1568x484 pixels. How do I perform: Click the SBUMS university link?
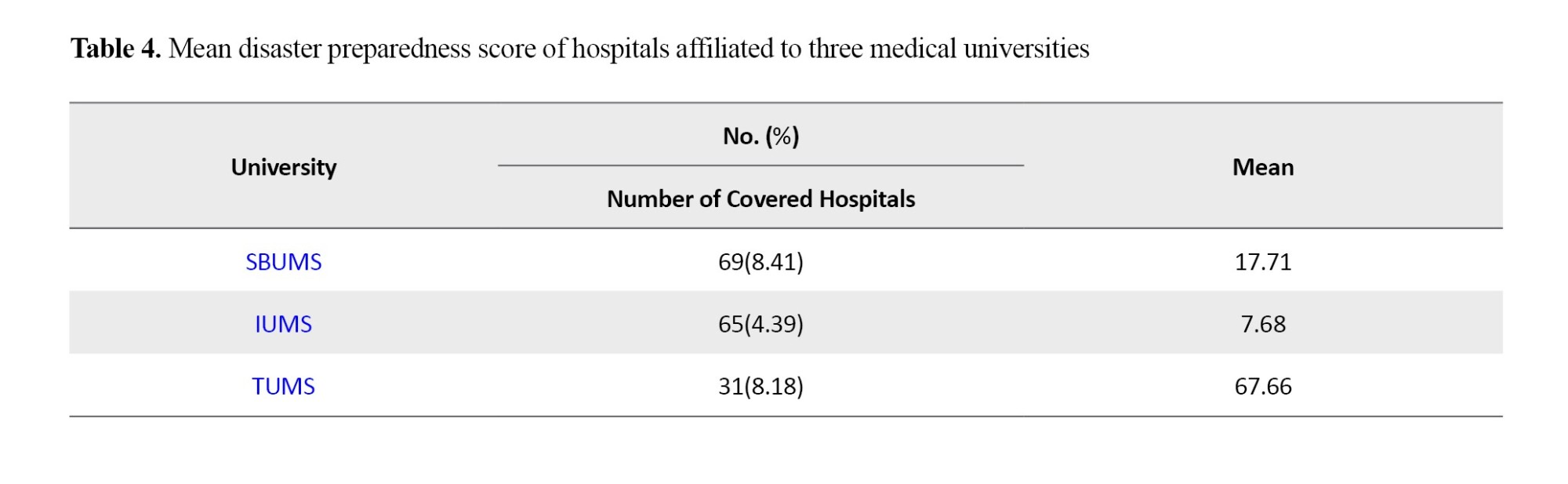(283, 262)
